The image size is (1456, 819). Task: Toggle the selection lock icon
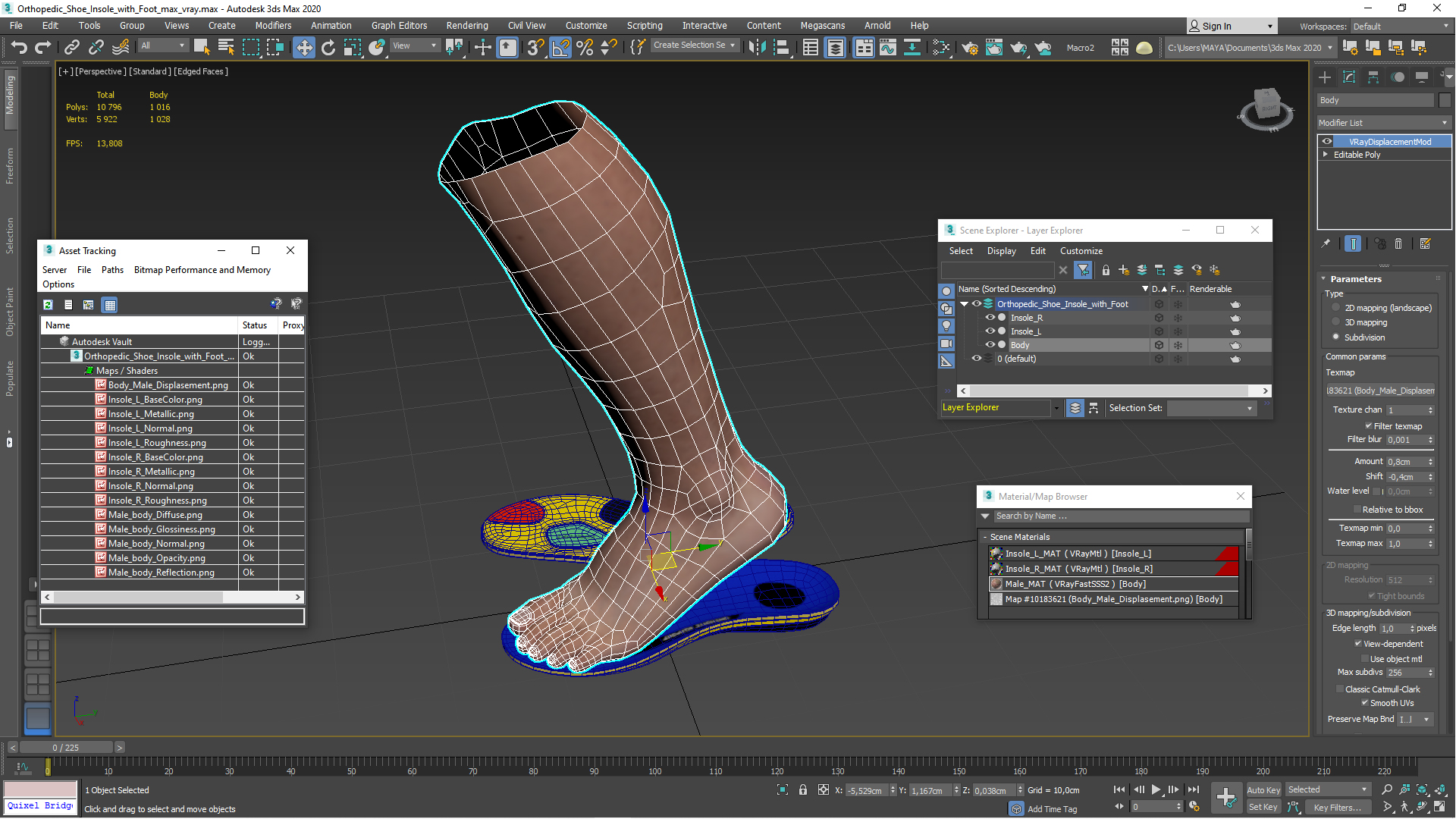[x=803, y=790]
